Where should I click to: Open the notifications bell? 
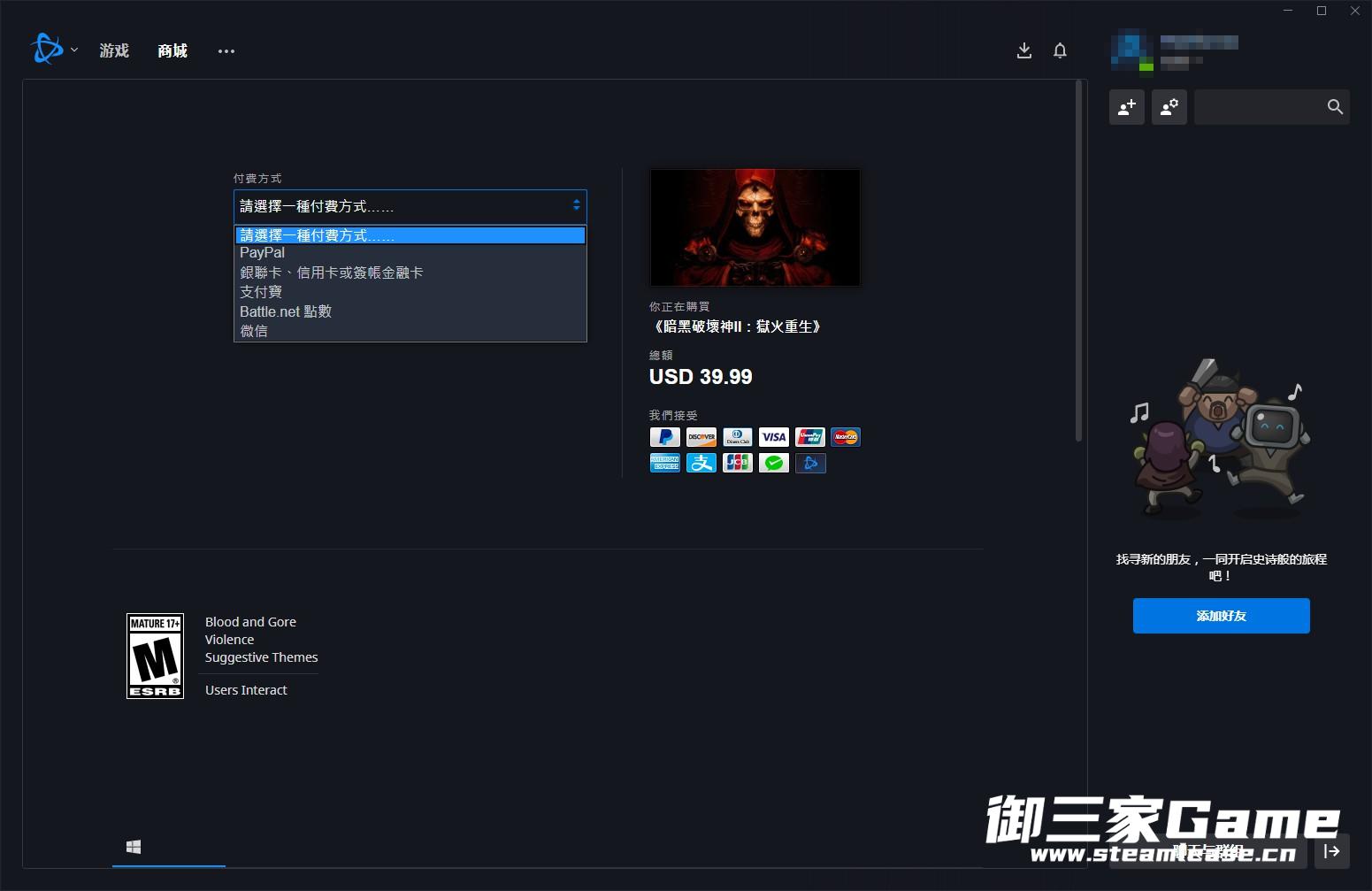[x=1060, y=50]
